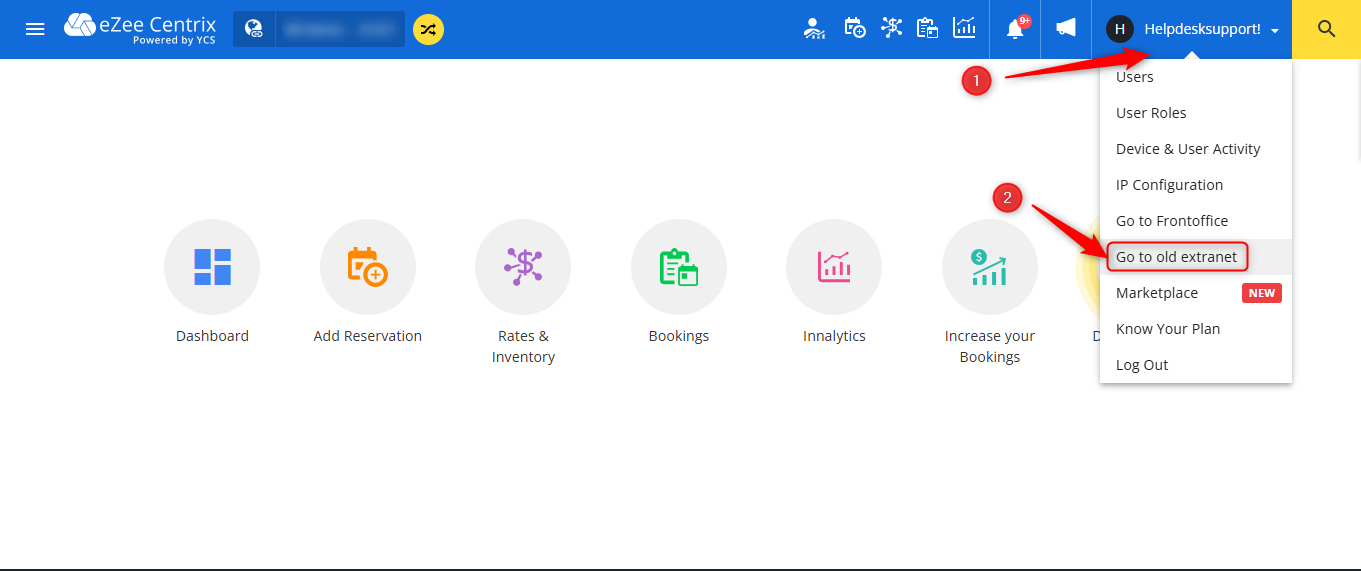Click the yellow search button
Image resolution: width=1361 pixels, height=571 pixels.
[1326, 29]
